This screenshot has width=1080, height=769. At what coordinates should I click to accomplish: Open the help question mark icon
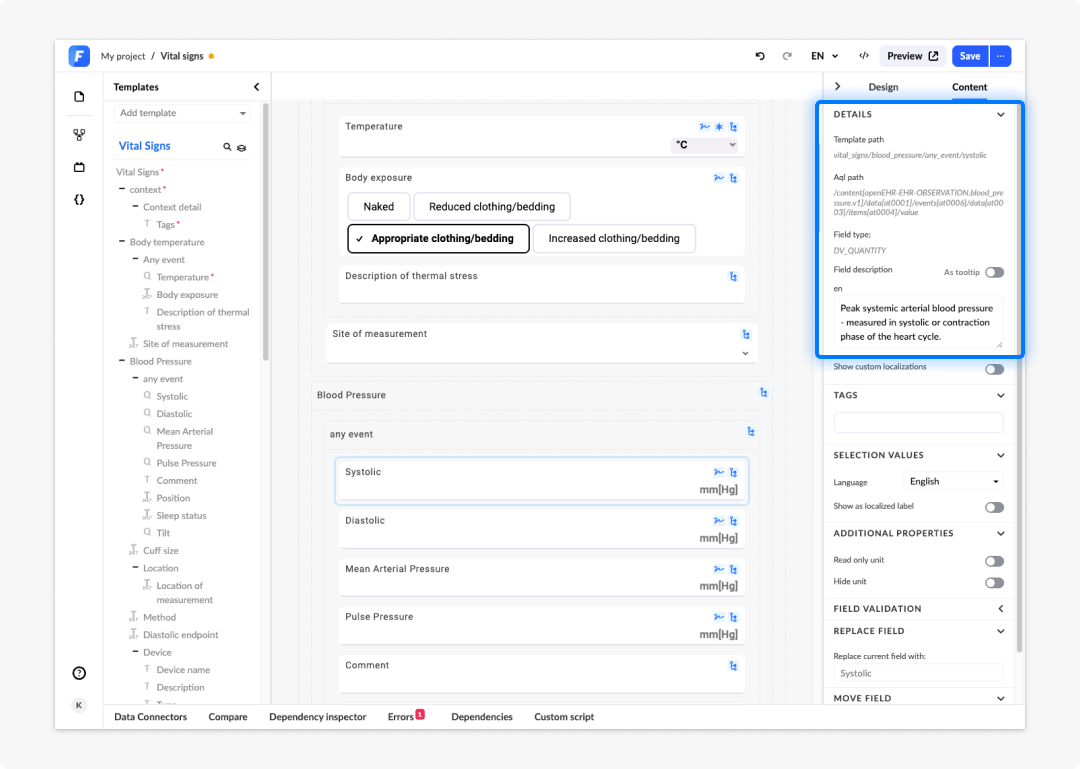click(x=79, y=673)
